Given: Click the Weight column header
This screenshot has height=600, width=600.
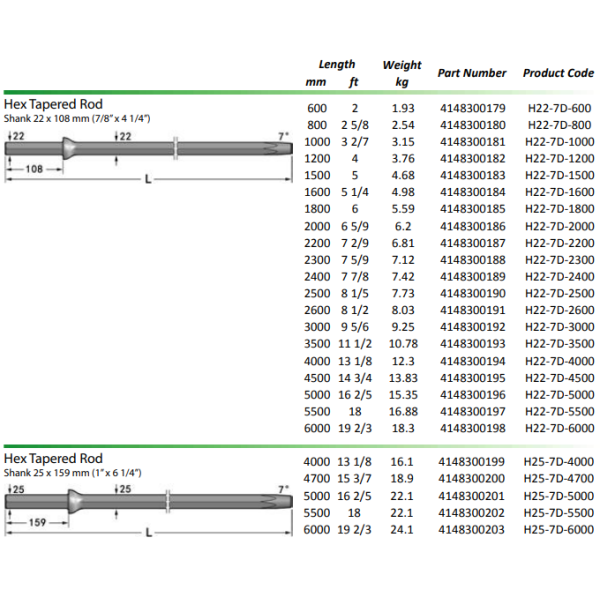Looking at the screenshot, I should click(x=402, y=65).
